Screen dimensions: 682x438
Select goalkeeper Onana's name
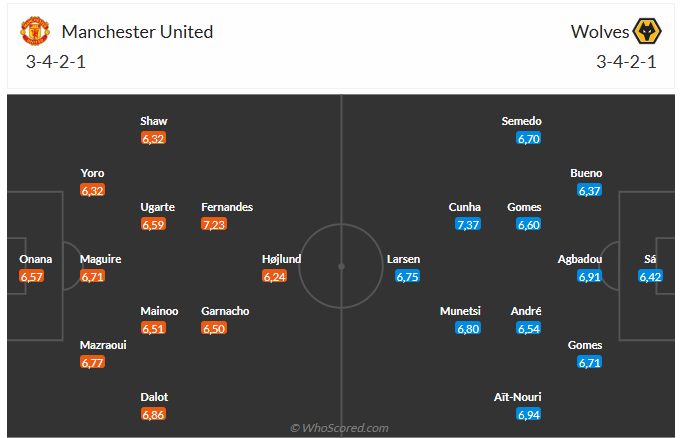tap(35, 259)
